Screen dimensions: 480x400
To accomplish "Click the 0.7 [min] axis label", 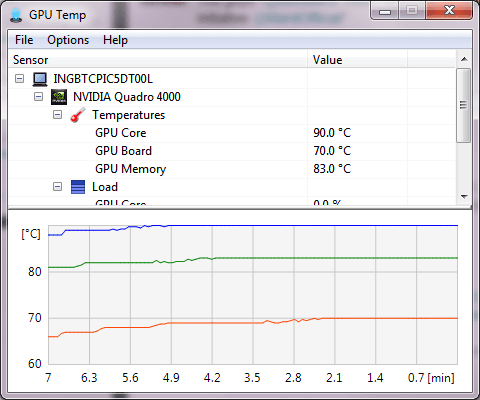I will tap(431, 378).
